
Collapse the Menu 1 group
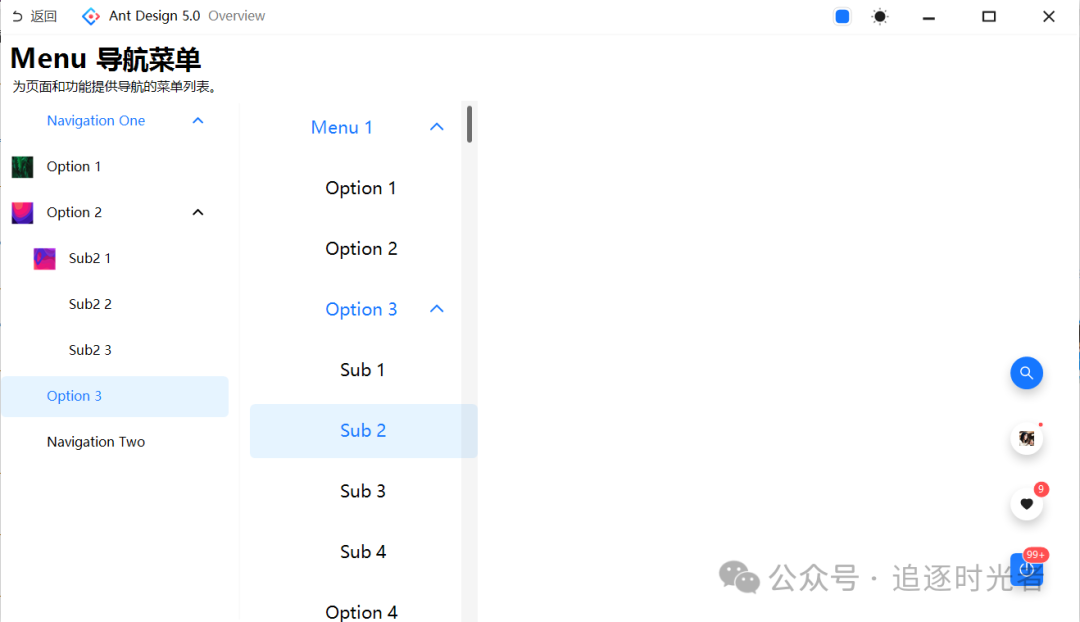pyautogui.click(x=437, y=127)
